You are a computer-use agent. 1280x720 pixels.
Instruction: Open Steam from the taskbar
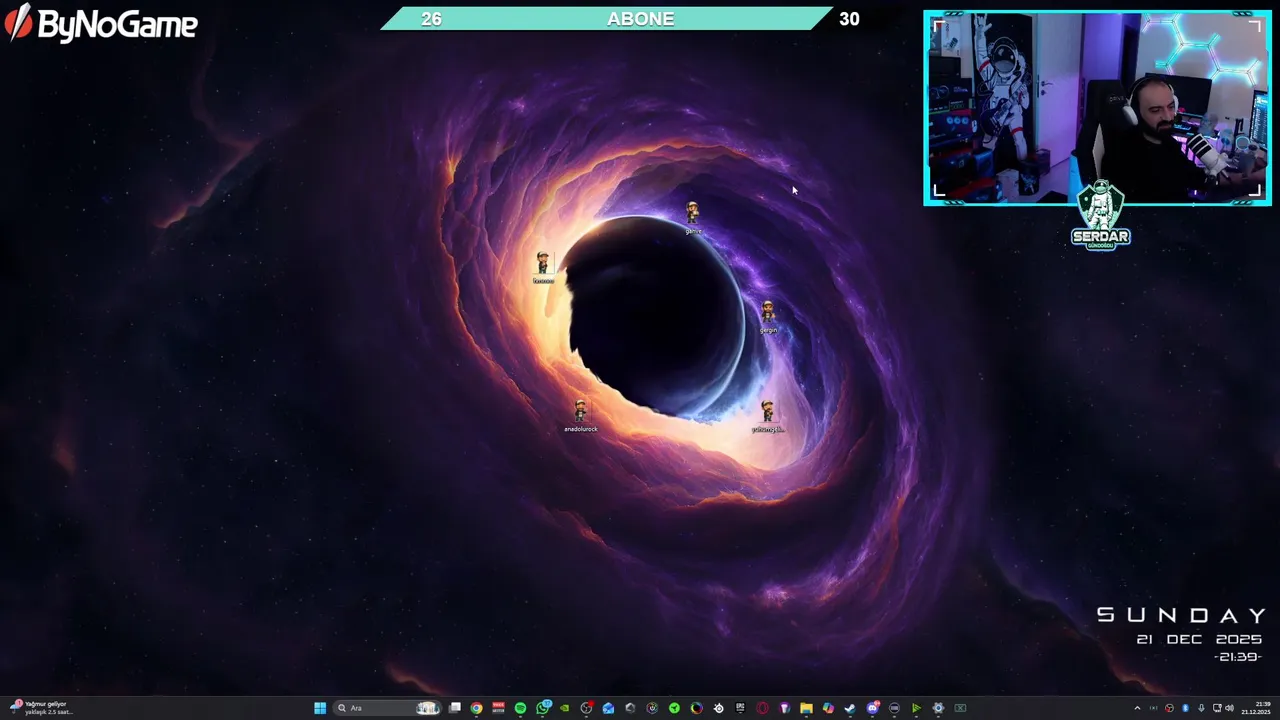tap(850, 708)
